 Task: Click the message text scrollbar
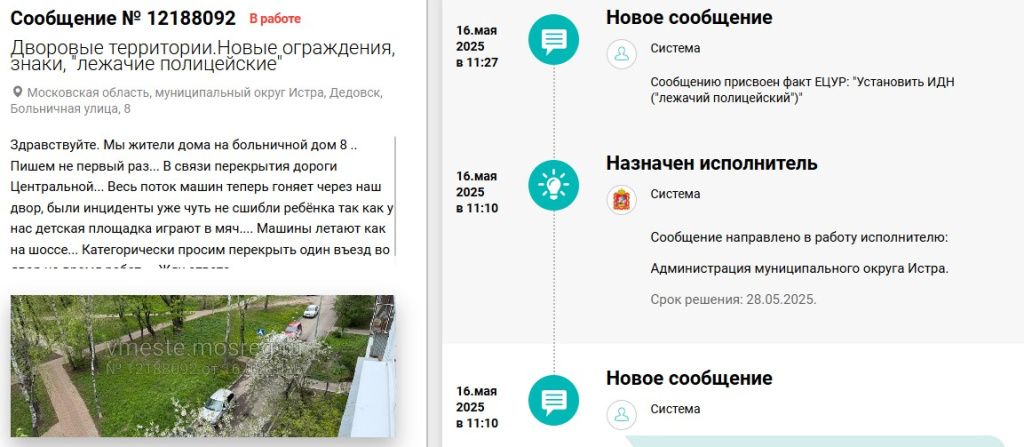point(395,200)
